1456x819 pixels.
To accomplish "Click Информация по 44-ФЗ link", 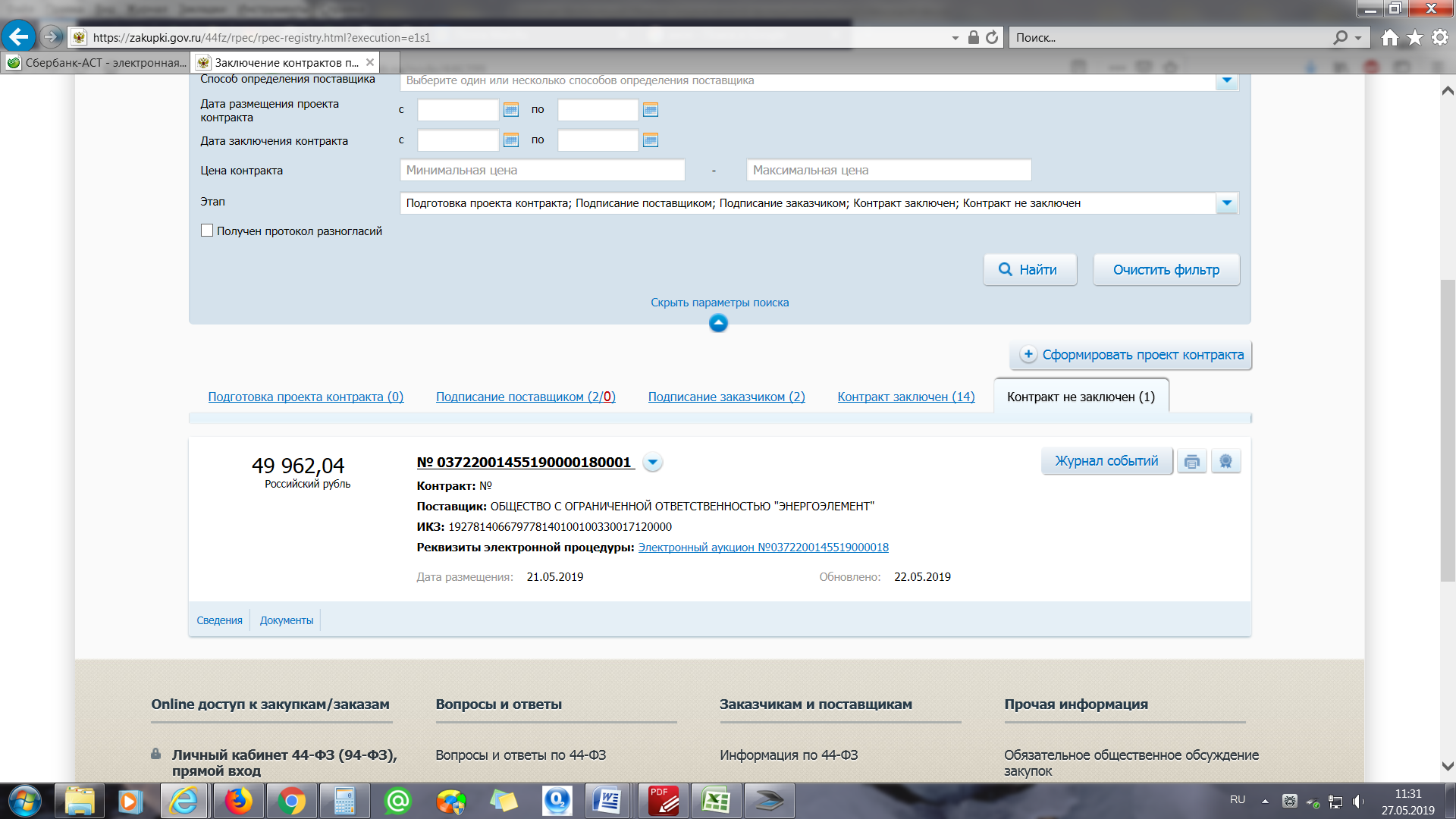I will (x=789, y=755).
